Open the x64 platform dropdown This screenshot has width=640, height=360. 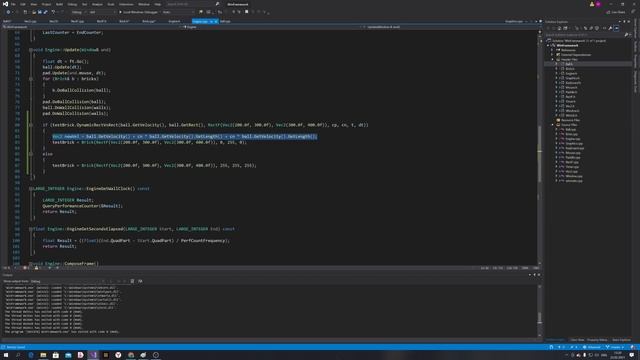pos(101,12)
